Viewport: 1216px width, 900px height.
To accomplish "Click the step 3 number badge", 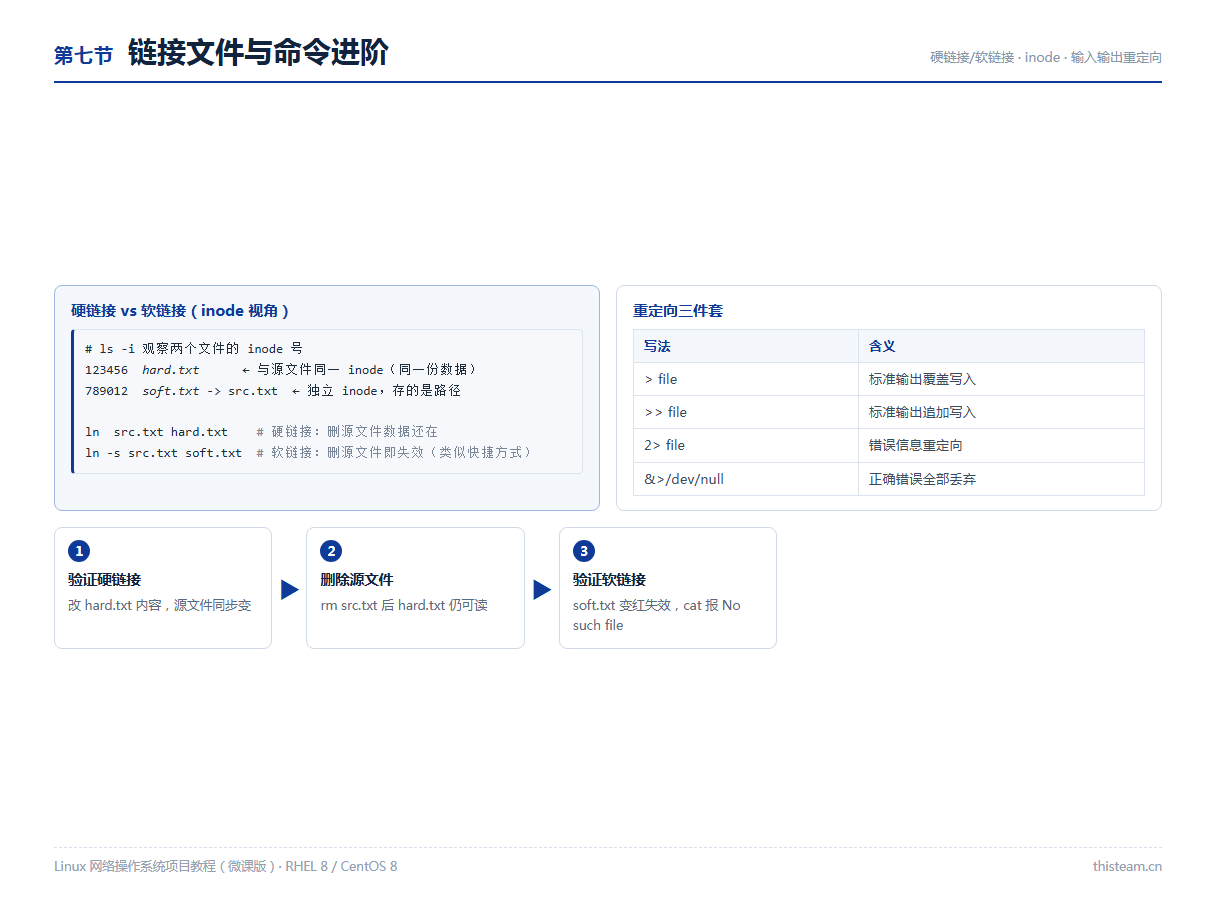I will [x=584, y=551].
